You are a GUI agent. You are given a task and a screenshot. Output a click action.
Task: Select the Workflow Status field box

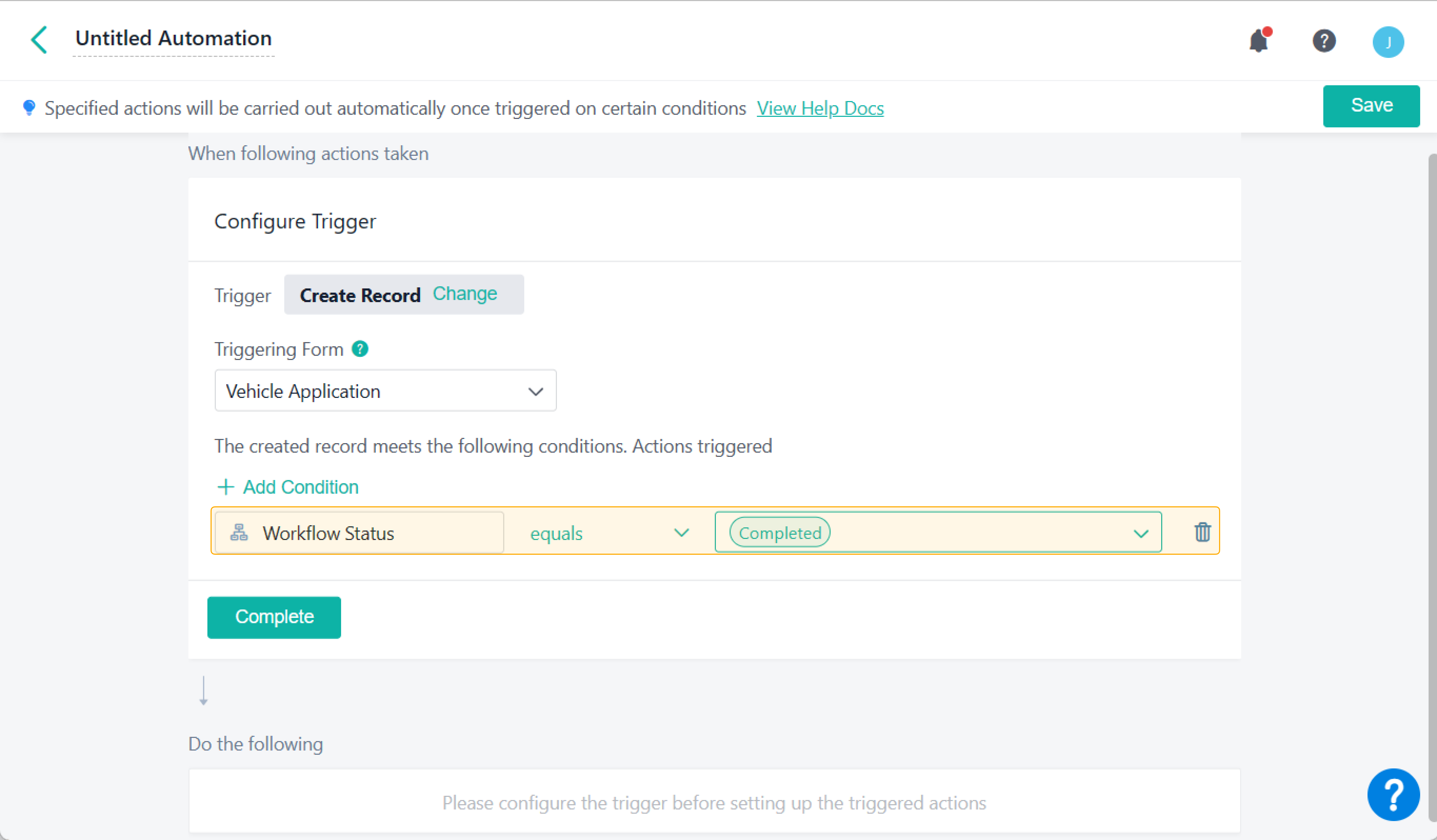(x=359, y=533)
